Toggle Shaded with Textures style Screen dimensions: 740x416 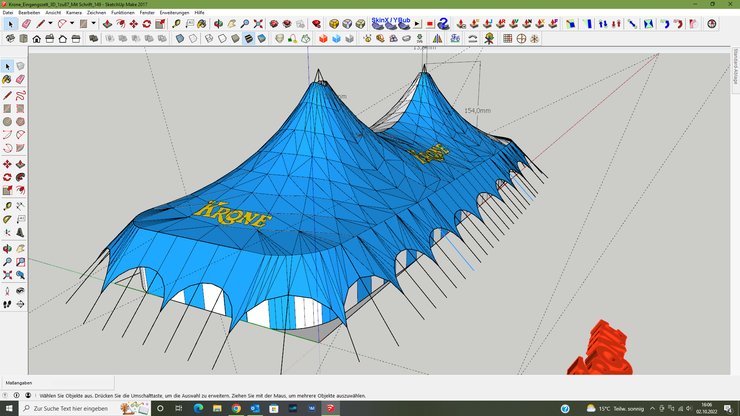point(248,39)
